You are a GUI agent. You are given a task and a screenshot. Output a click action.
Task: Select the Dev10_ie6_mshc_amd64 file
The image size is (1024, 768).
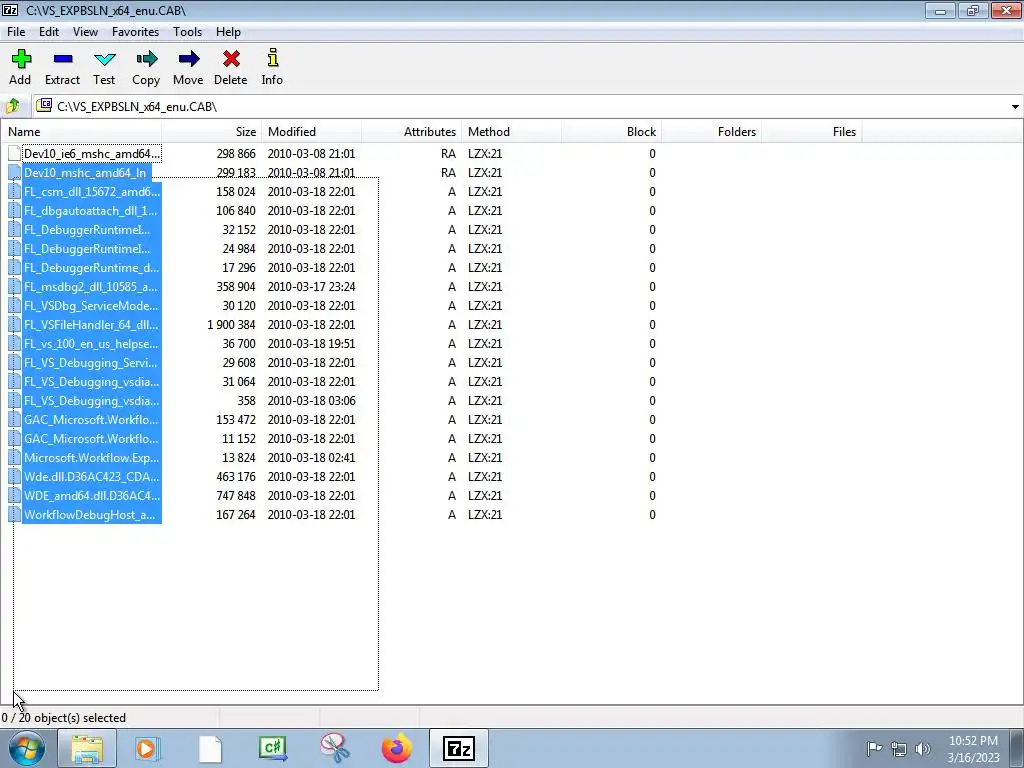[92, 153]
